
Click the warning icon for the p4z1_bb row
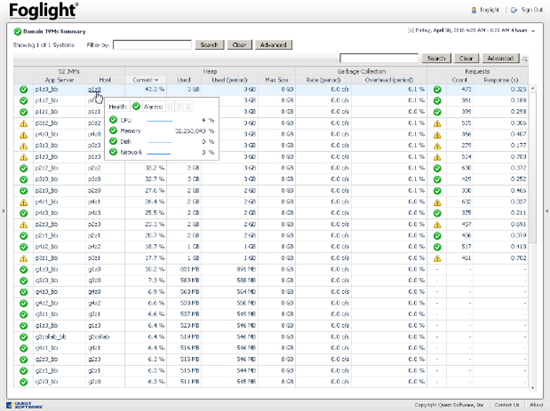click(x=24, y=202)
